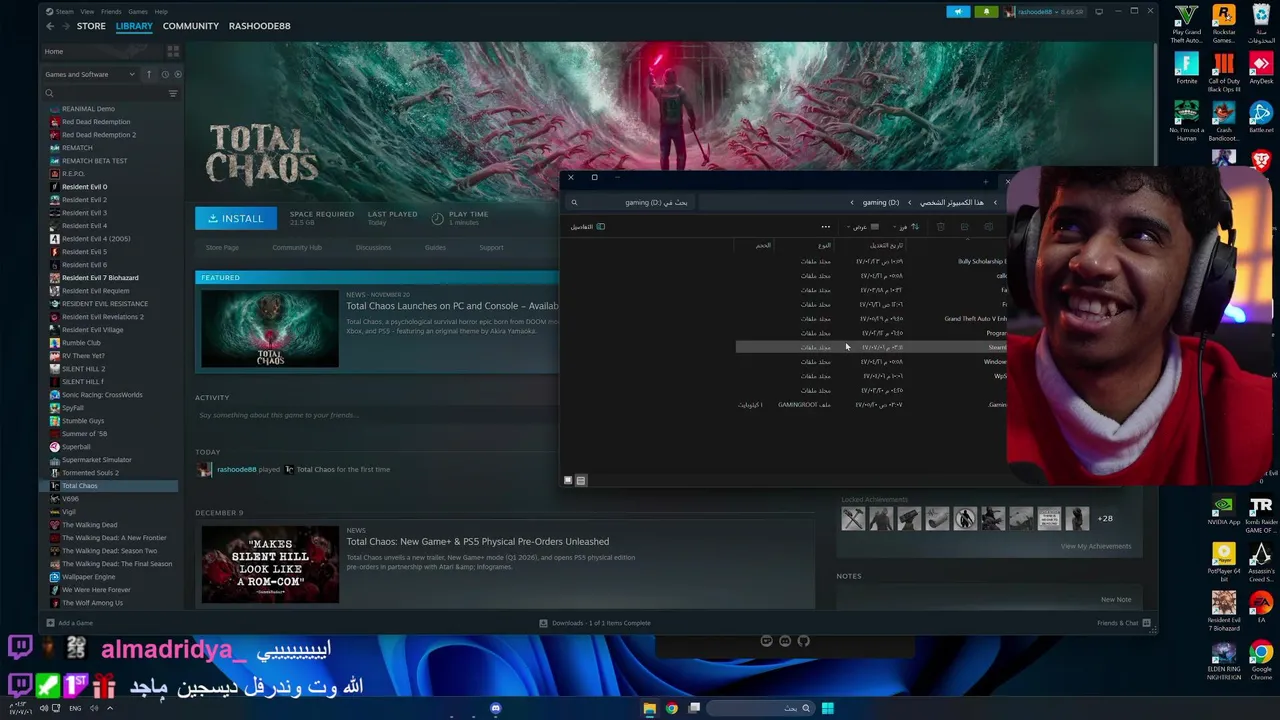Click the Steam announcements megaphone icon
This screenshot has width=1280, height=720.
tap(958, 12)
